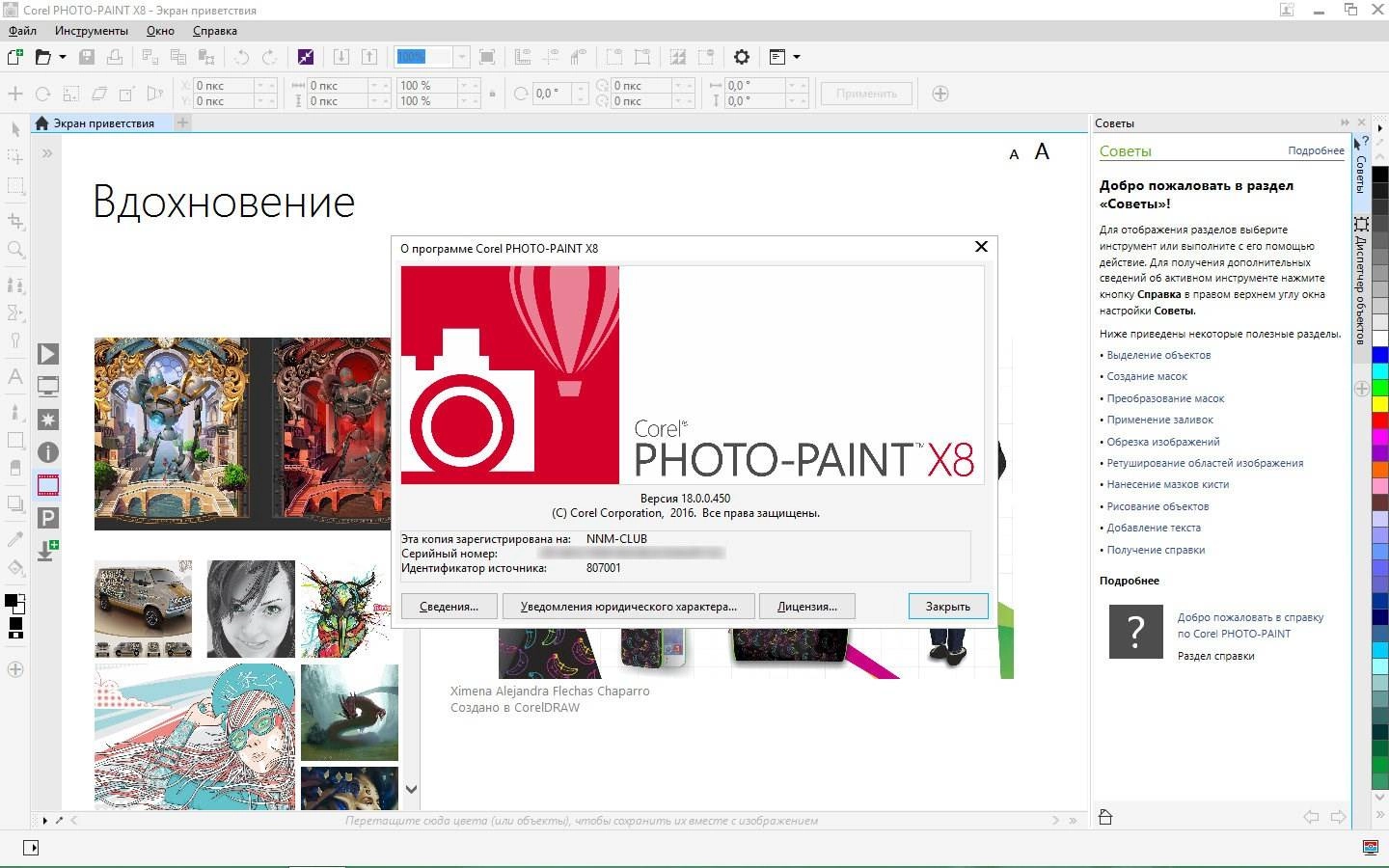Click the play video icon in welcome sidebar
Viewport: 1389px width, 868px height.
(48, 354)
